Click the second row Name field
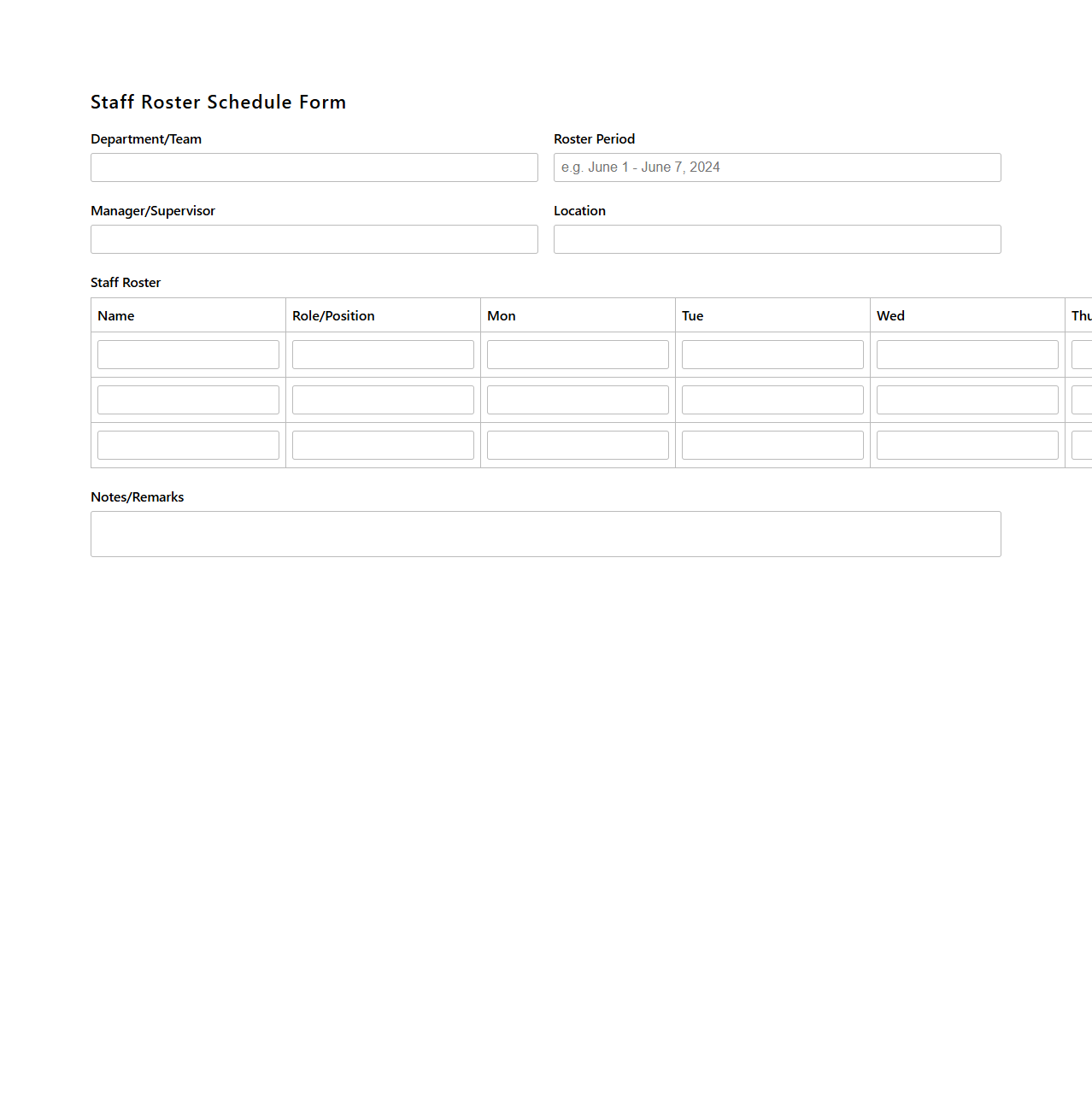This screenshot has width=1092, height=1098. coord(188,399)
